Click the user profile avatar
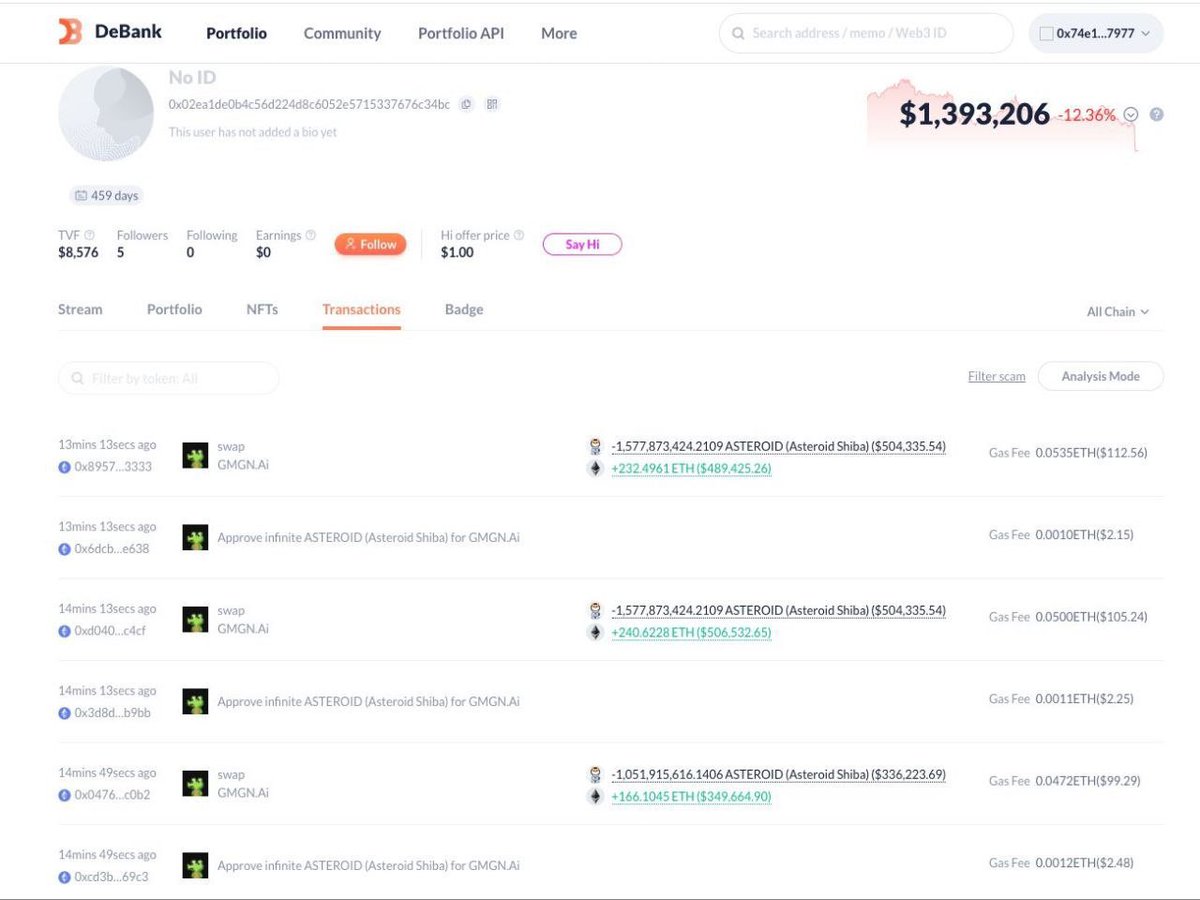 (x=105, y=115)
